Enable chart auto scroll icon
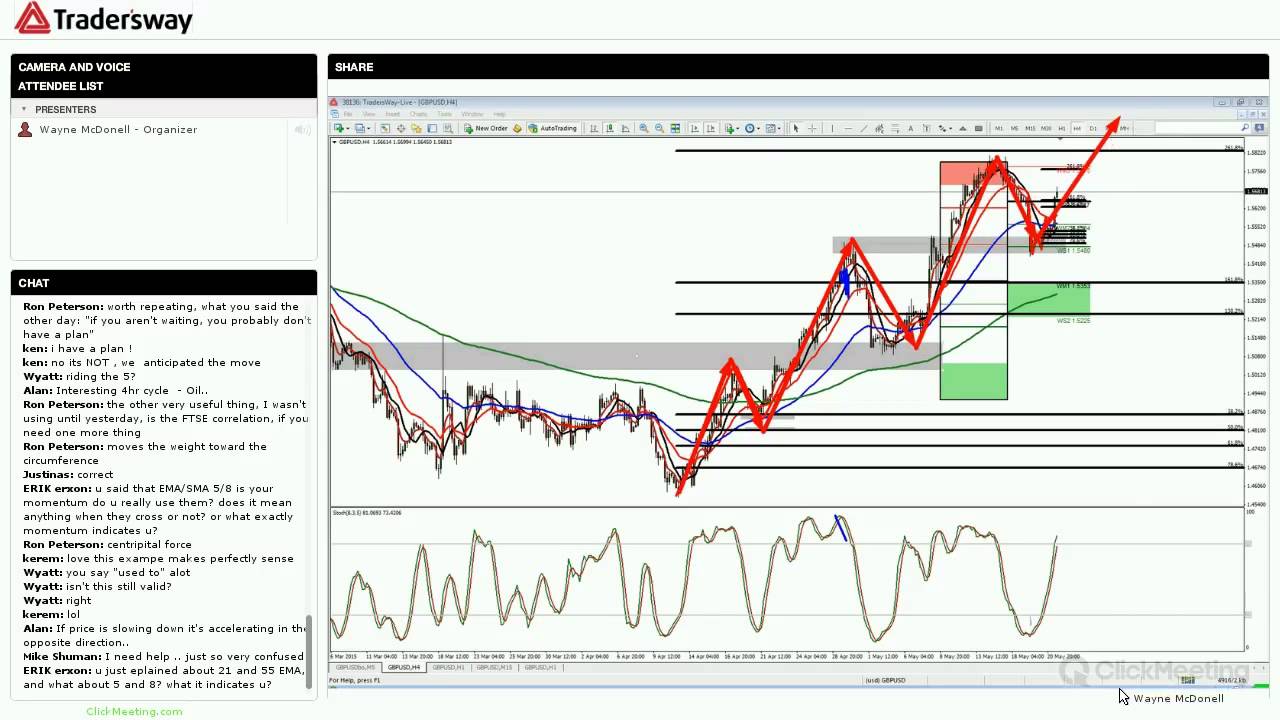1280x720 pixels. click(x=694, y=128)
